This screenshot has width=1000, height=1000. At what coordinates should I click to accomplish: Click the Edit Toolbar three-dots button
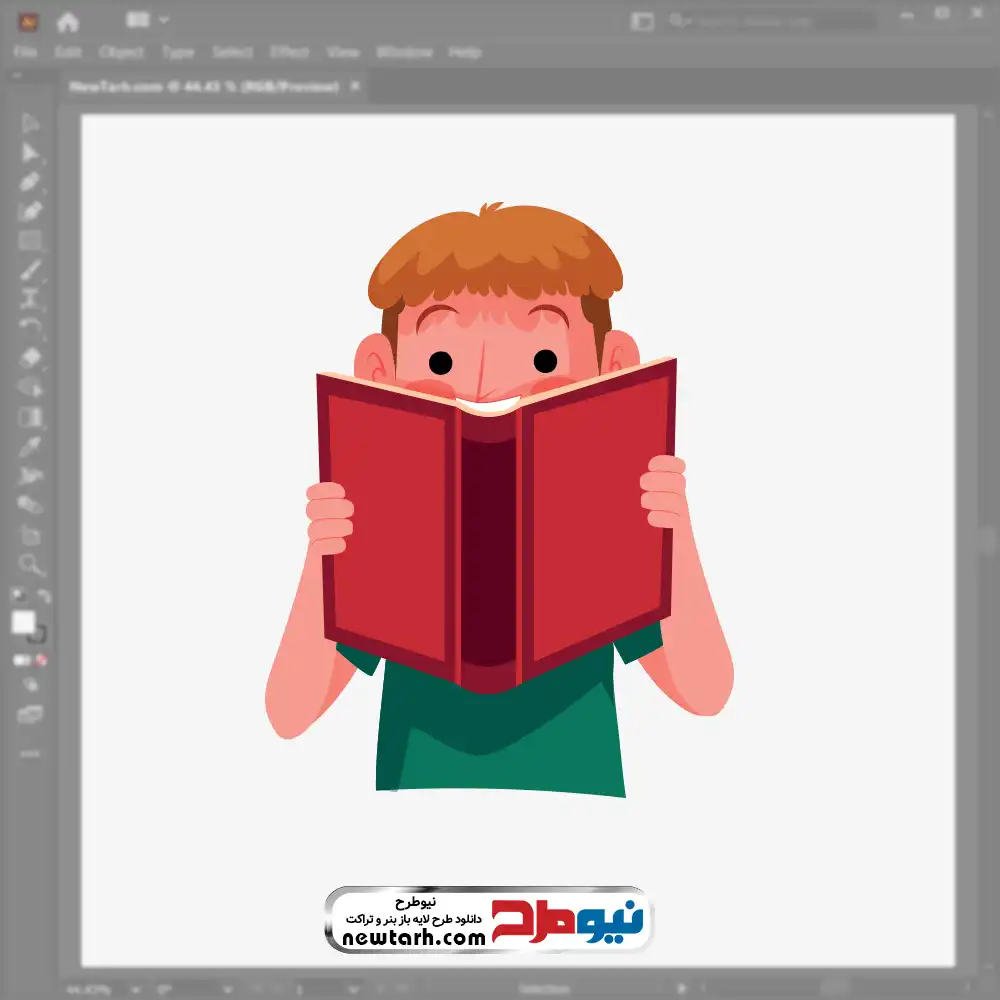click(30, 753)
